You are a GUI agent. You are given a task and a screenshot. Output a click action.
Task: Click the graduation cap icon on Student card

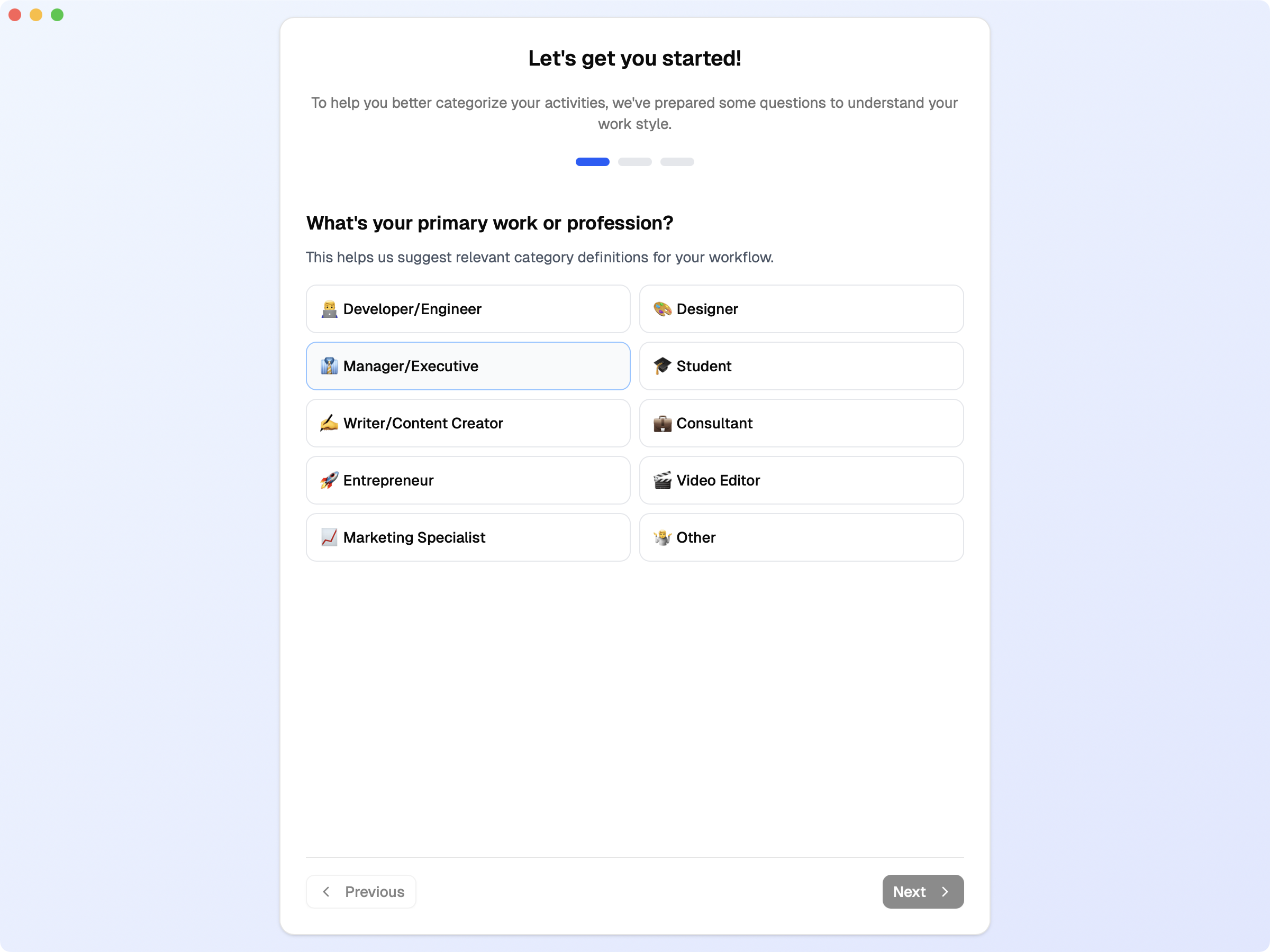(663, 365)
